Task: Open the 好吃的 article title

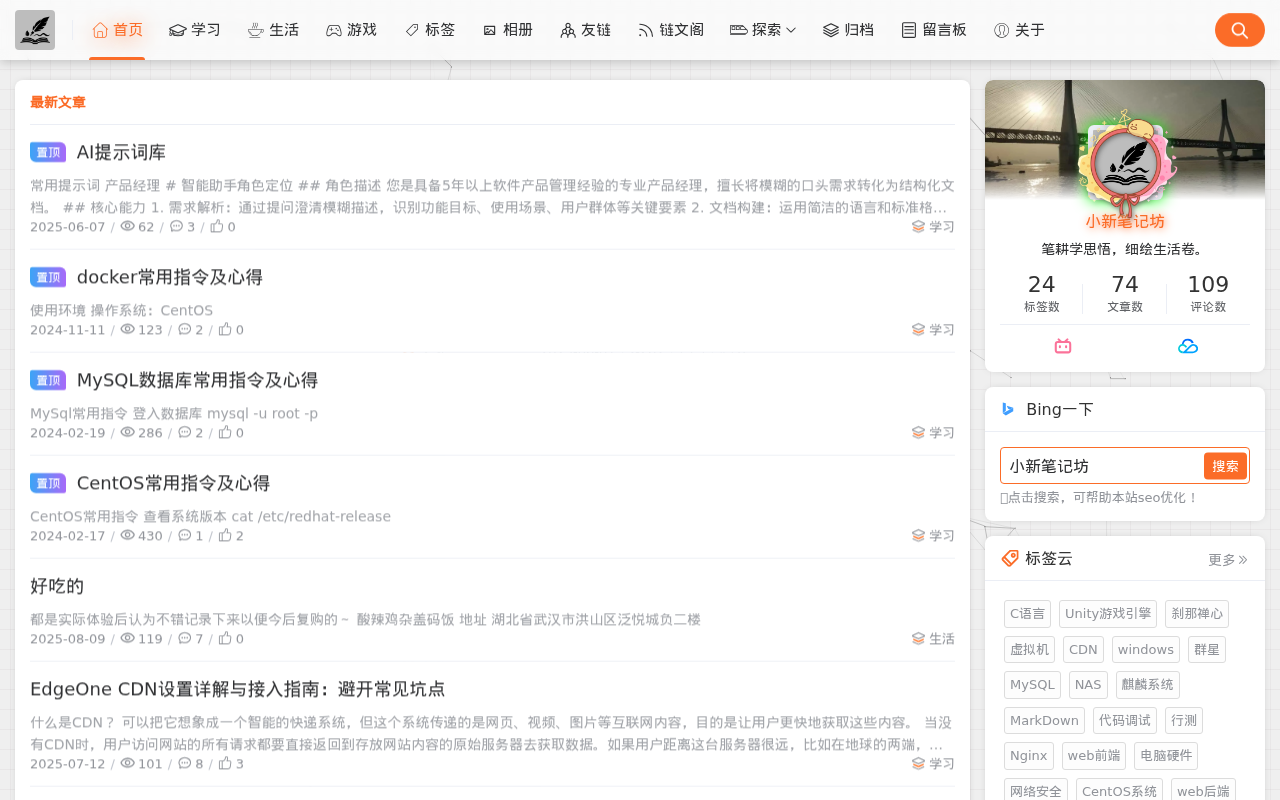Action: pos(57,586)
